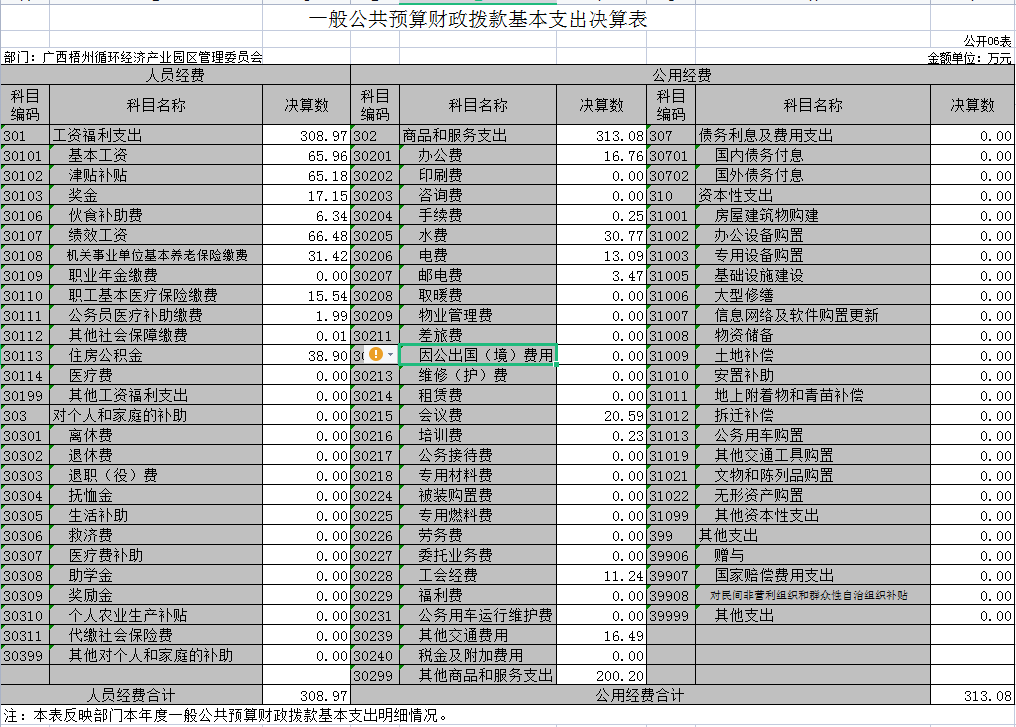Click the 公开06表 label
This screenshot has width=1016, height=727.
click(987, 41)
